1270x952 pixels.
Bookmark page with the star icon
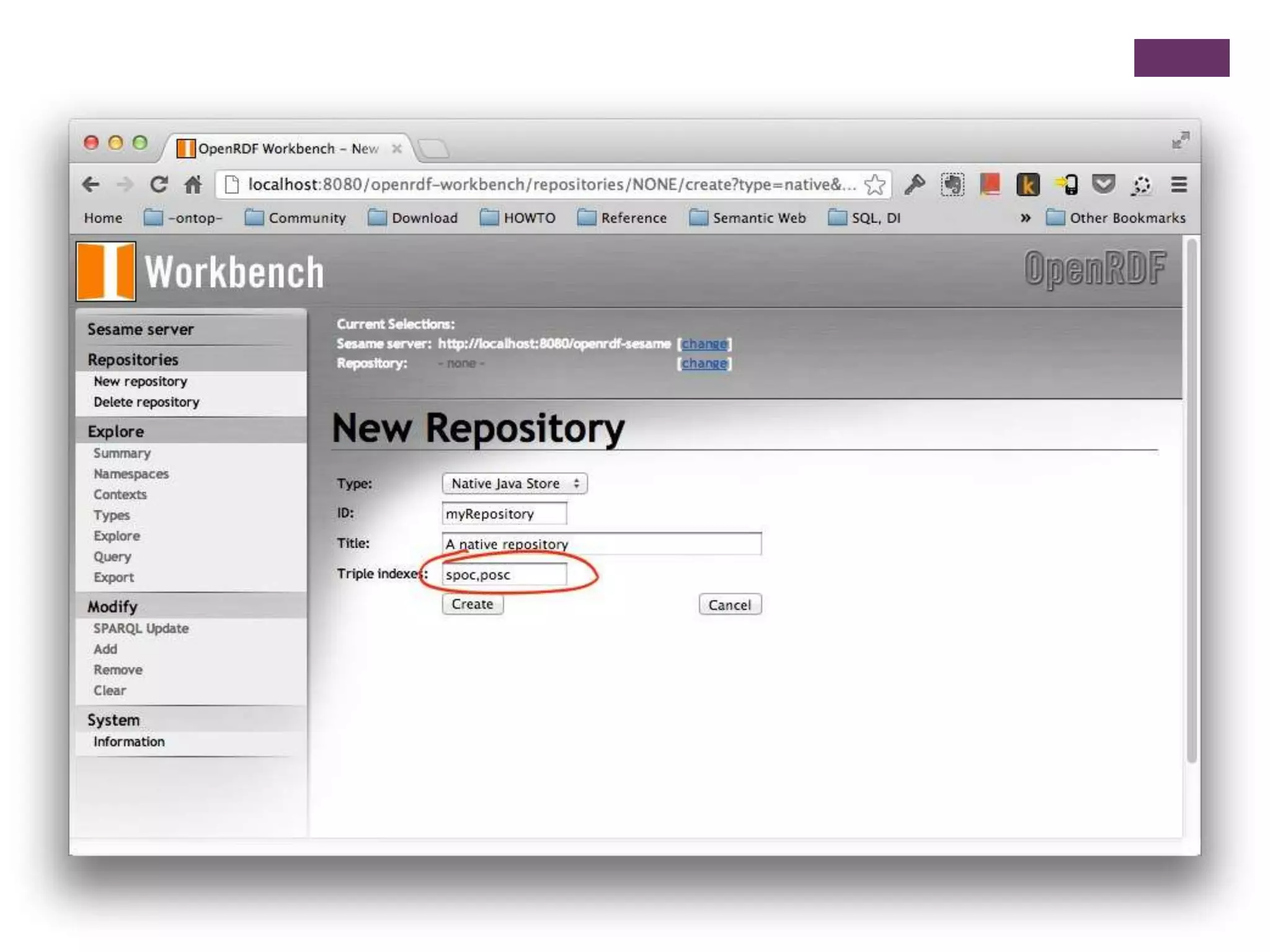[874, 185]
